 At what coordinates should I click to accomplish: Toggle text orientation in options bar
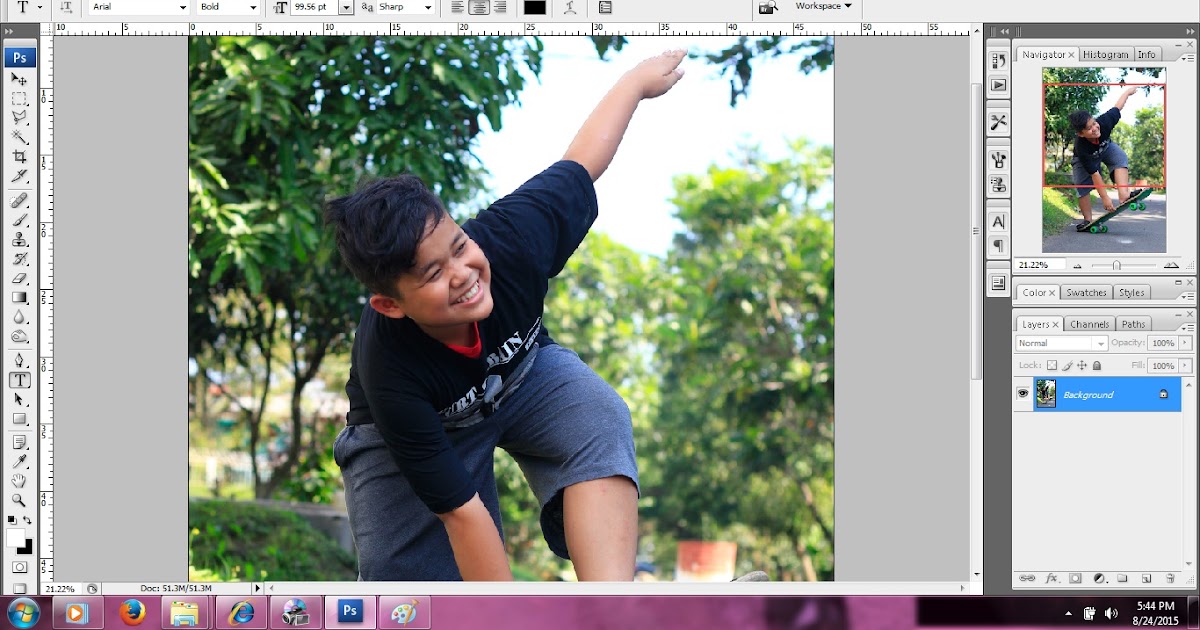click(66, 7)
